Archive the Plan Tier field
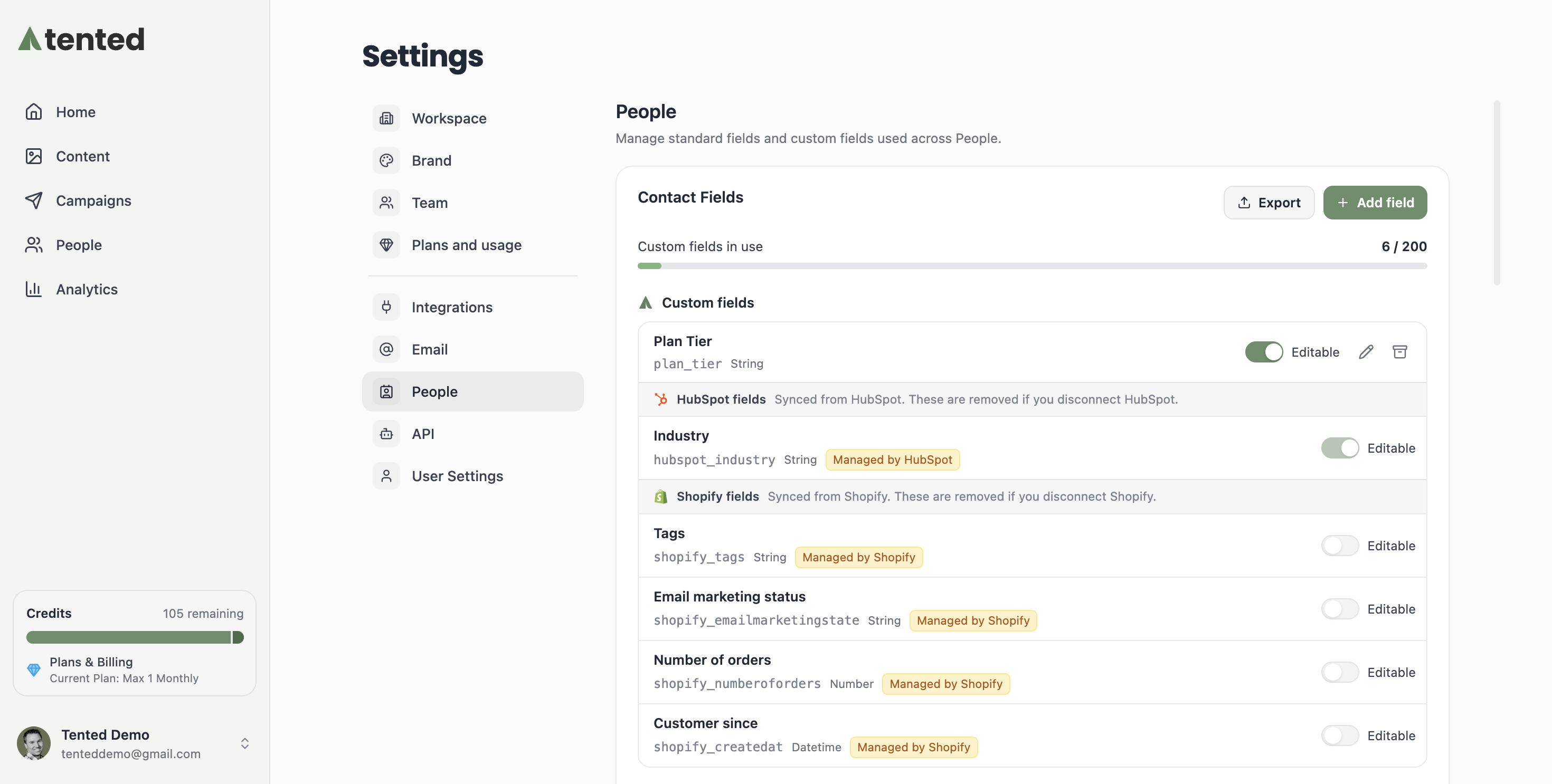Screen dimensions: 1552x784 click(1399, 352)
